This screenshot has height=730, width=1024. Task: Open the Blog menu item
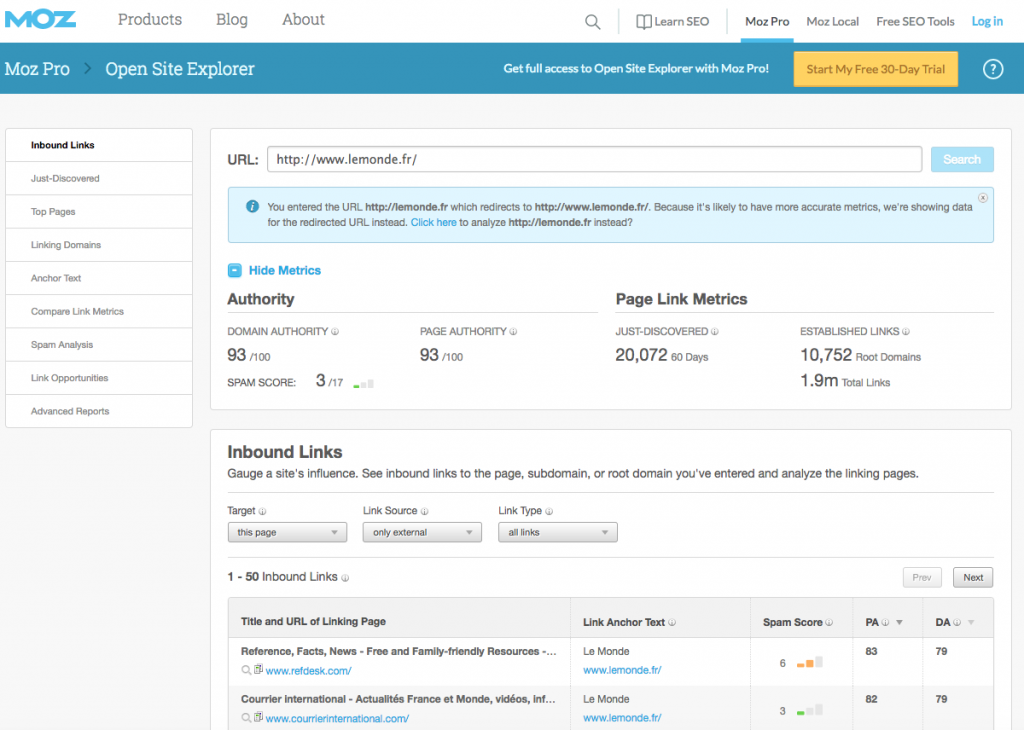(232, 20)
